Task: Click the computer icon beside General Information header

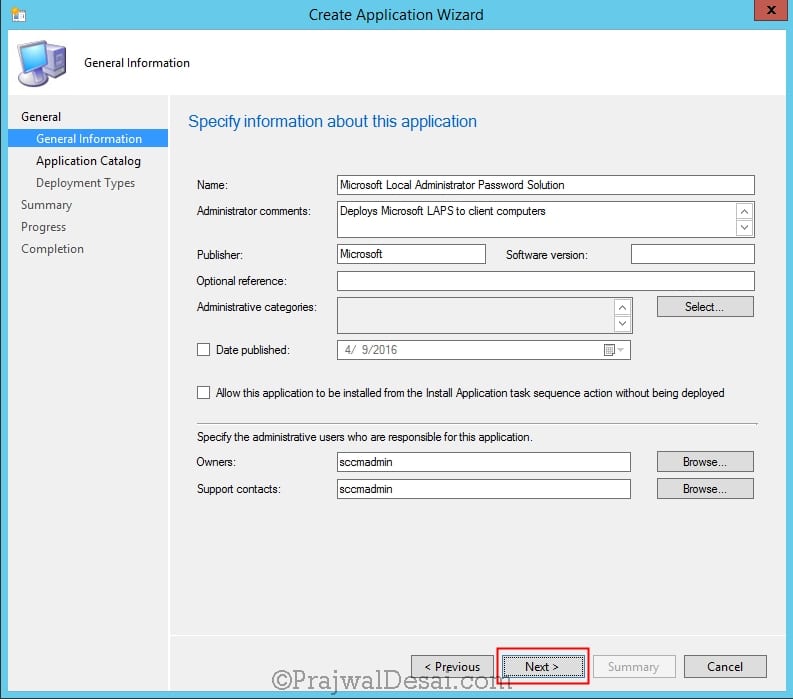Action: tap(42, 63)
